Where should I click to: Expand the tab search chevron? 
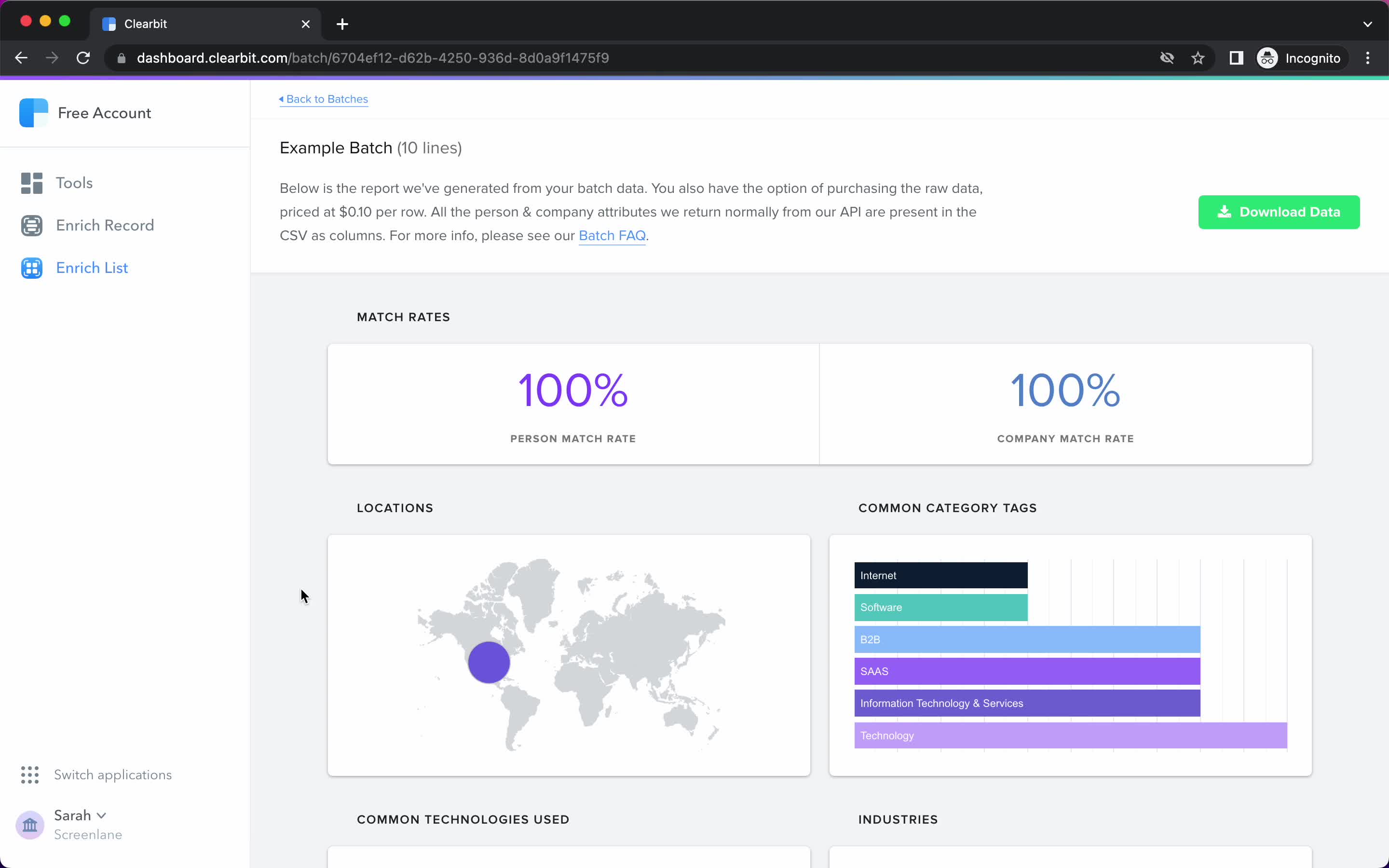click(1368, 24)
